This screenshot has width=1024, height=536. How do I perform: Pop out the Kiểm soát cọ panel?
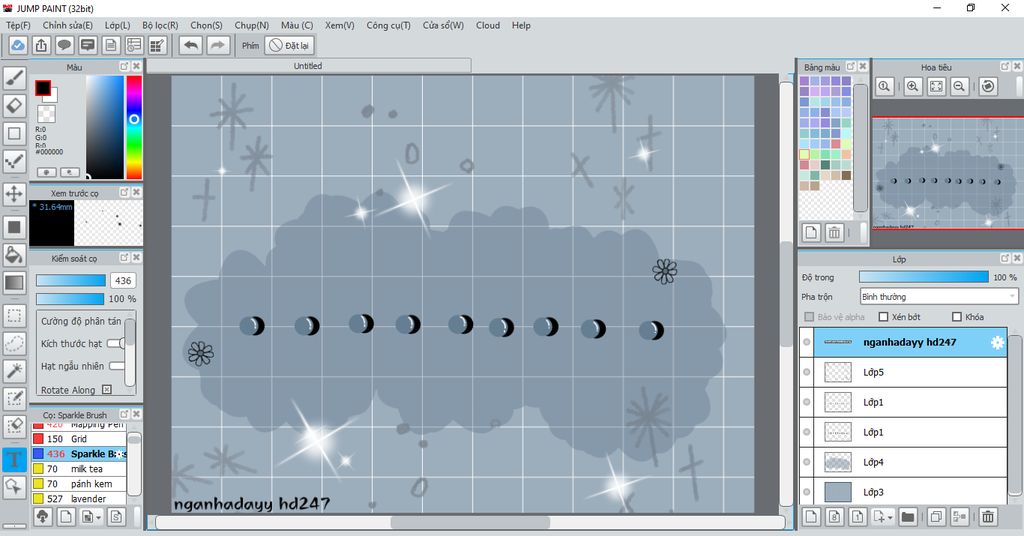(x=124, y=258)
